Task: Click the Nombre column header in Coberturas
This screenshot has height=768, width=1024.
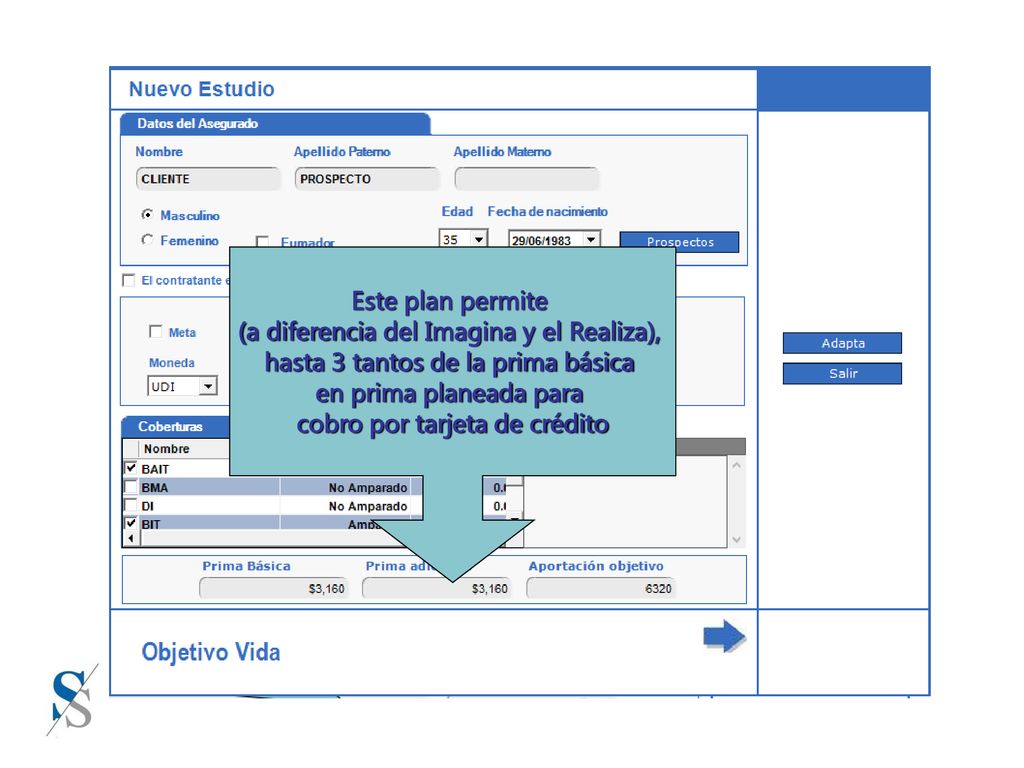Action: [184, 449]
